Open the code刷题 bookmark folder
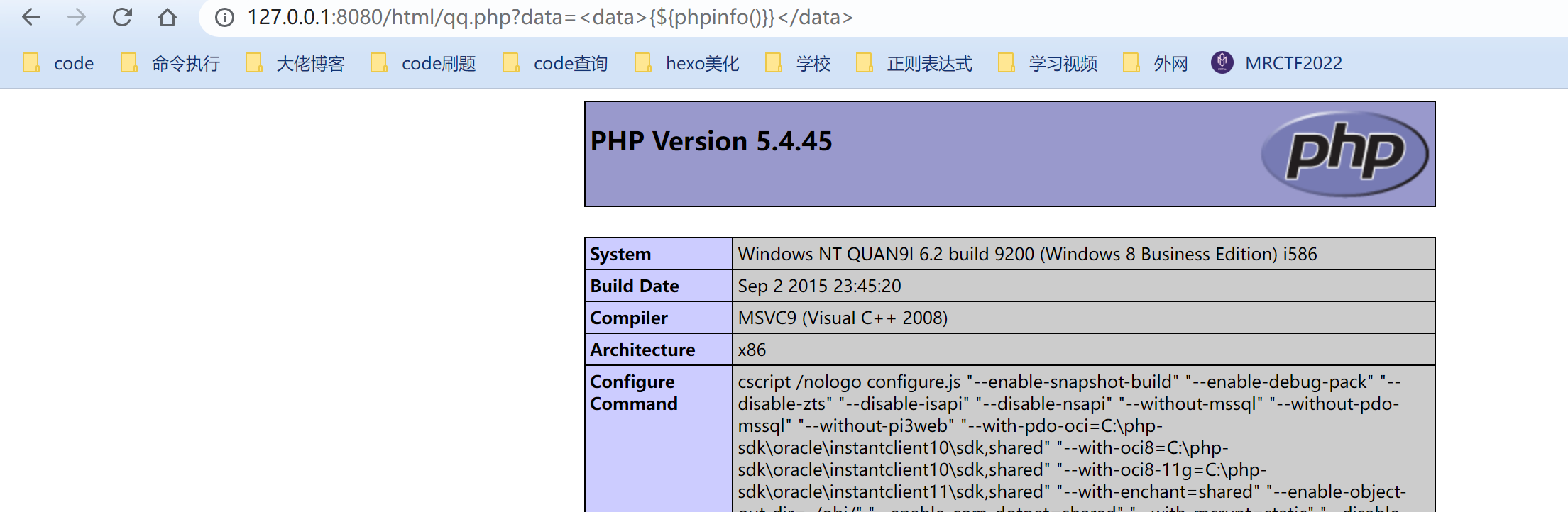 click(423, 63)
